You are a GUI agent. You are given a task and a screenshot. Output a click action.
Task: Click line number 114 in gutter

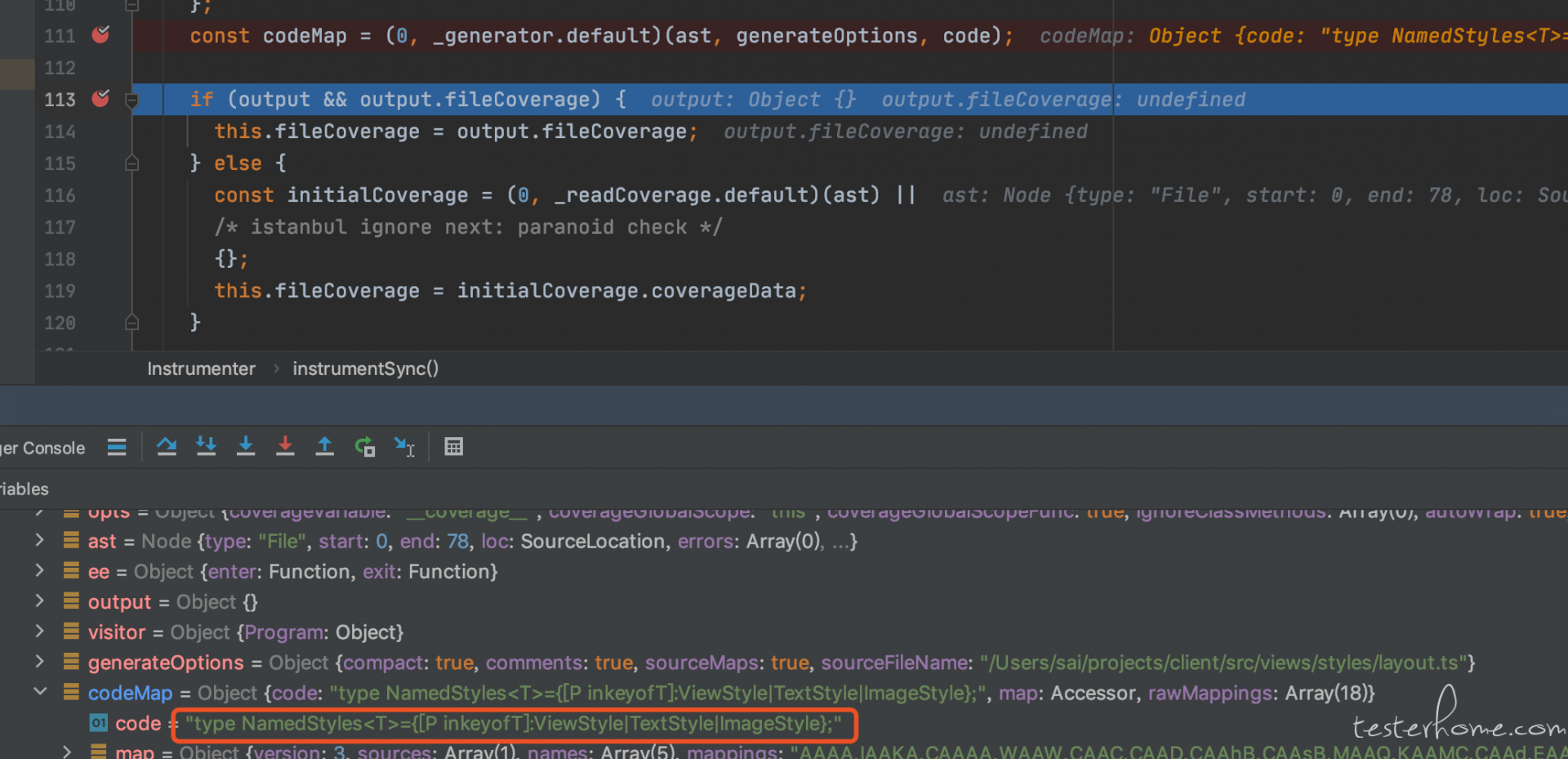click(x=60, y=132)
